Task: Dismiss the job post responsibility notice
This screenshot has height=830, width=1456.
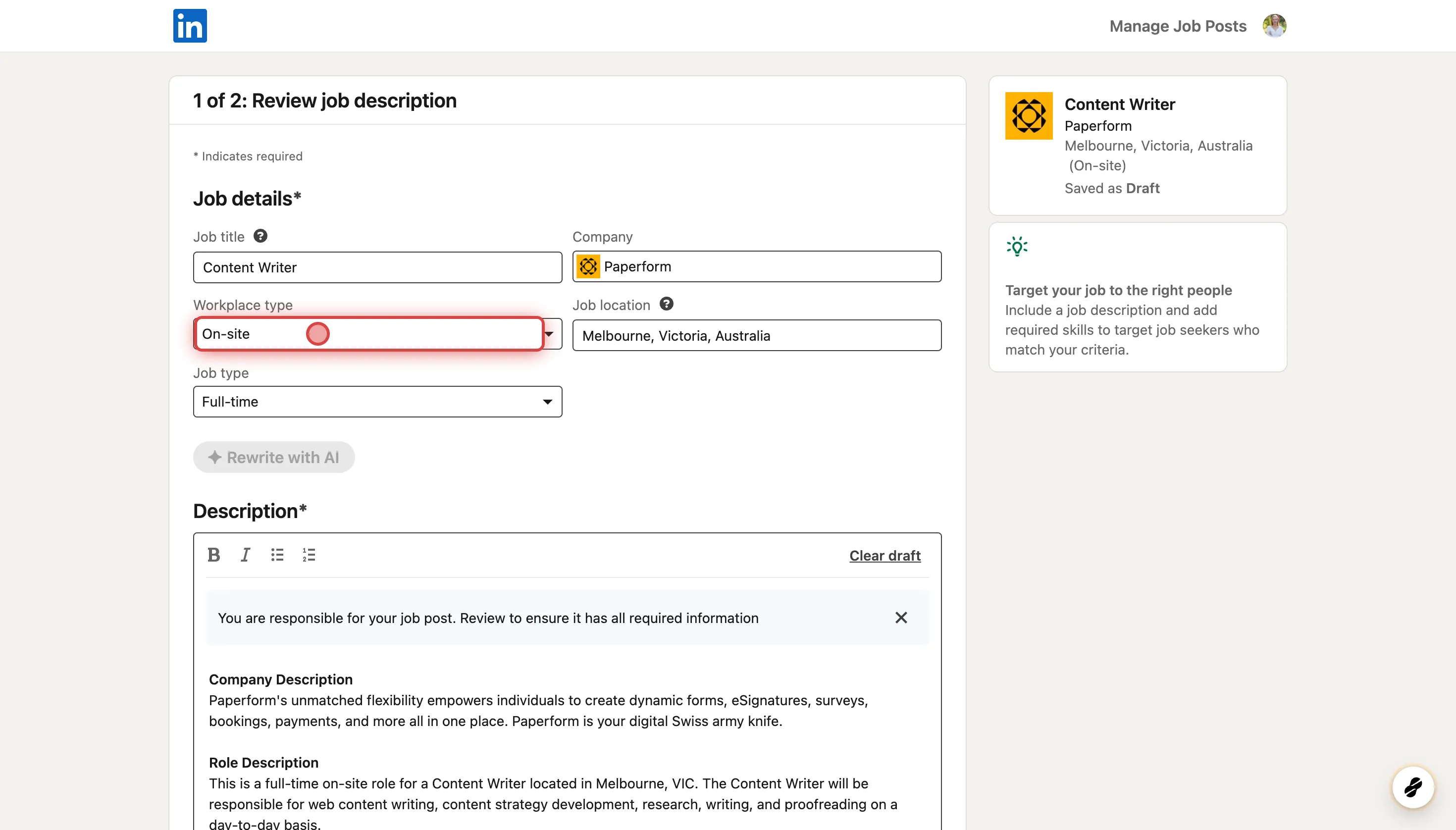Action: [901, 618]
